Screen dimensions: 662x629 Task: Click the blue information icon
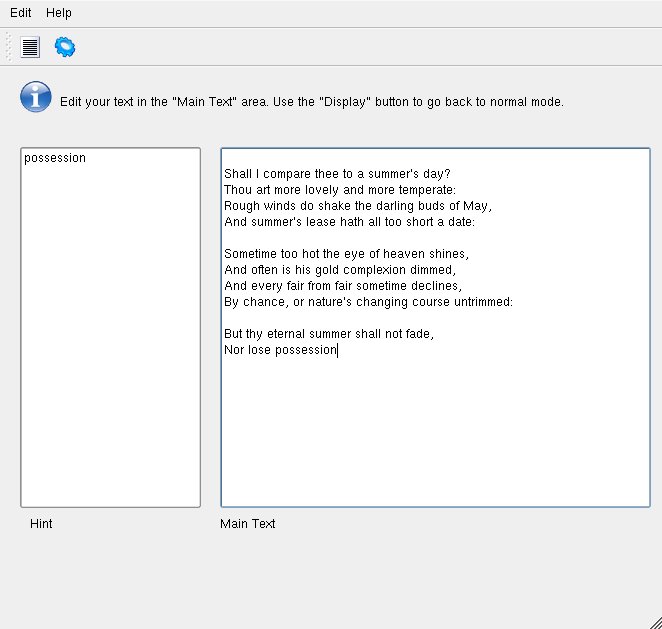pyautogui.click(x=35, y=97)
